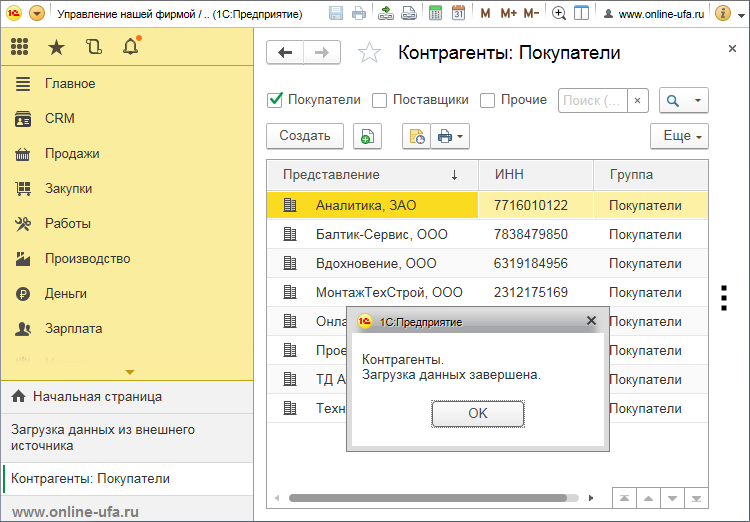Select the МонтажТехСтрой, ООО row

487,292
